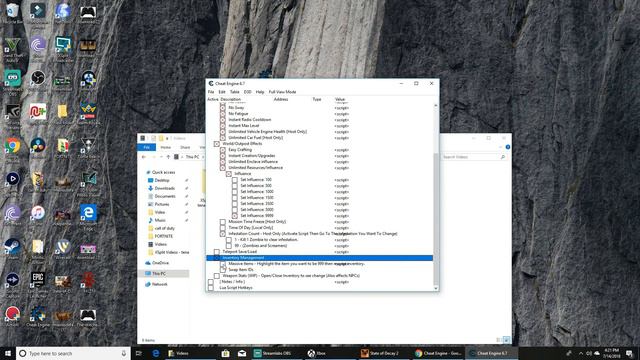Enable the Mission Time Freeze checkbox
Viewport: 640px width, 360px height.
223,222
